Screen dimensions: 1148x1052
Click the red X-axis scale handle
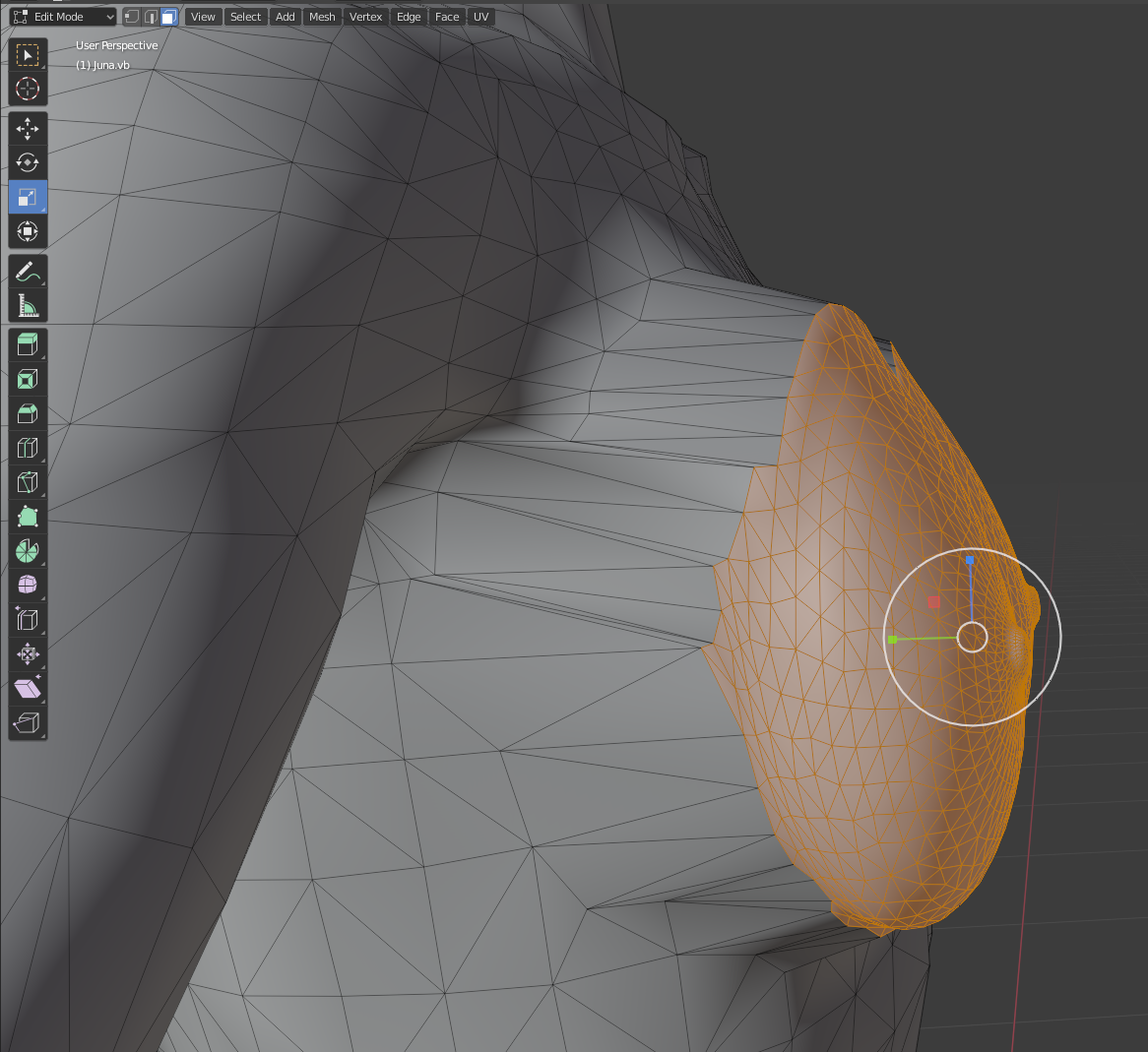tap(933, 602)
